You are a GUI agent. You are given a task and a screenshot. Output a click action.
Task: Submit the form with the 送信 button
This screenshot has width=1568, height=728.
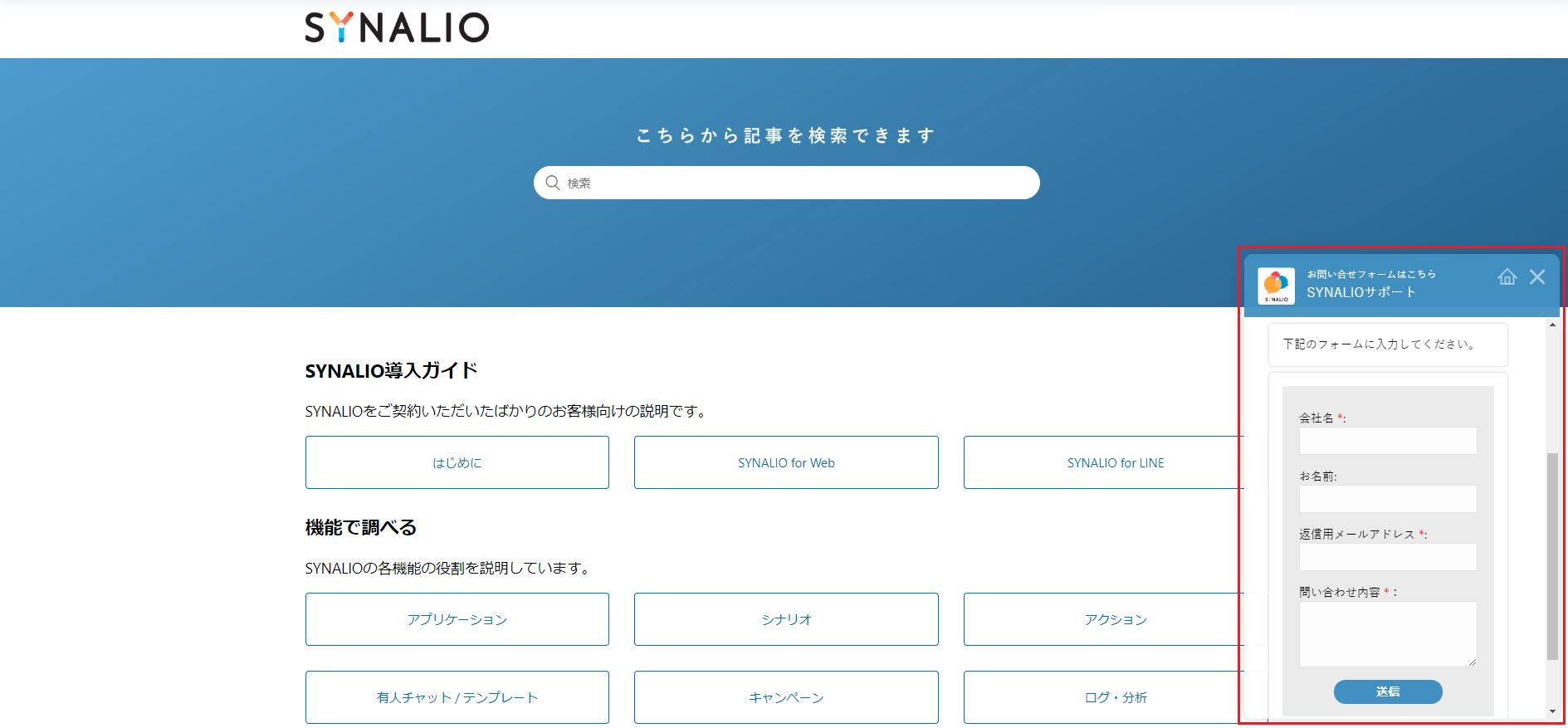click(x=1388, y=691)
